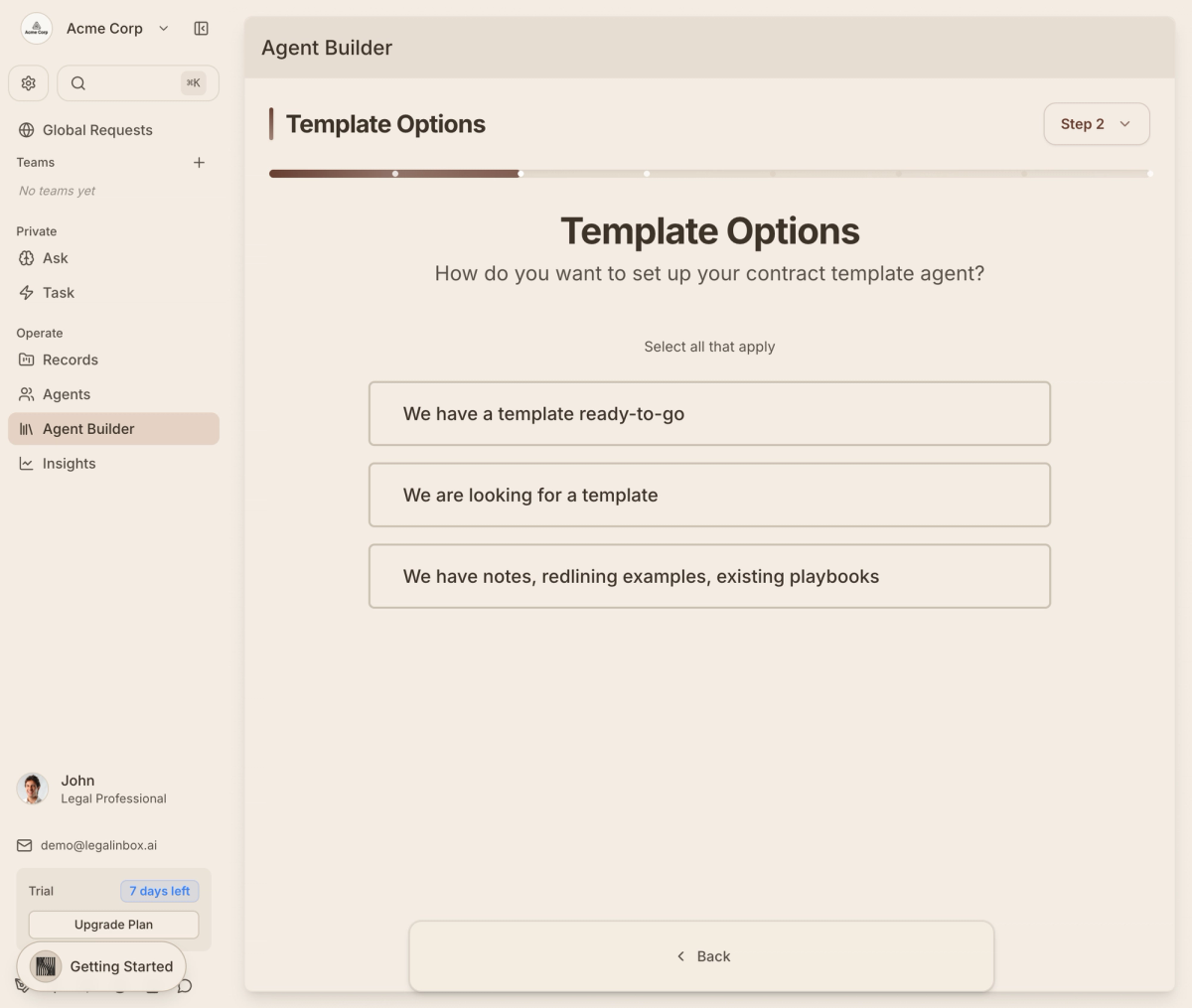Click the demo@legalinbox.ai email address

98,845
